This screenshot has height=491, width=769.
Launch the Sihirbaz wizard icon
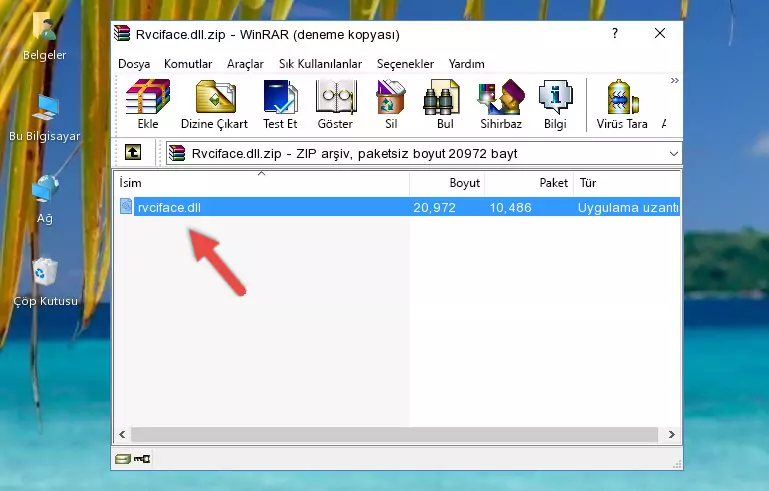(501, 97)
